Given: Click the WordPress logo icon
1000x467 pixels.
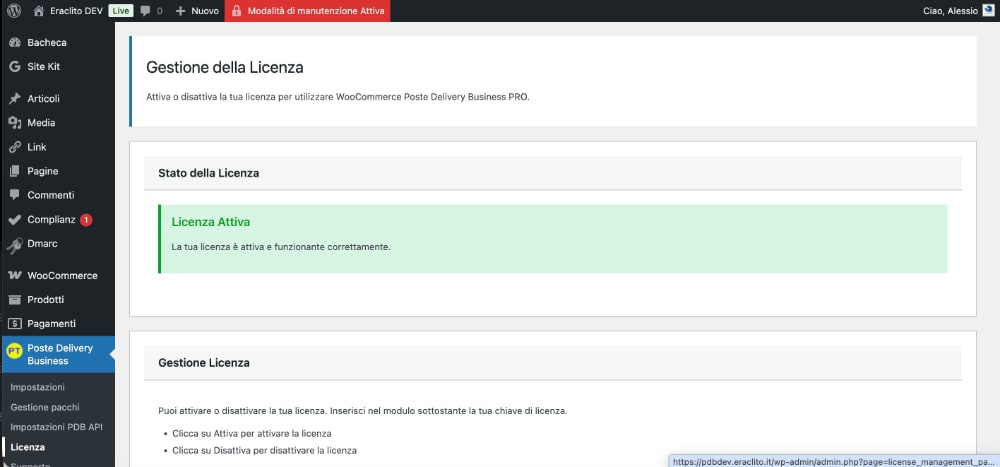Looking at the screenshot, I should tap(14, 11).
